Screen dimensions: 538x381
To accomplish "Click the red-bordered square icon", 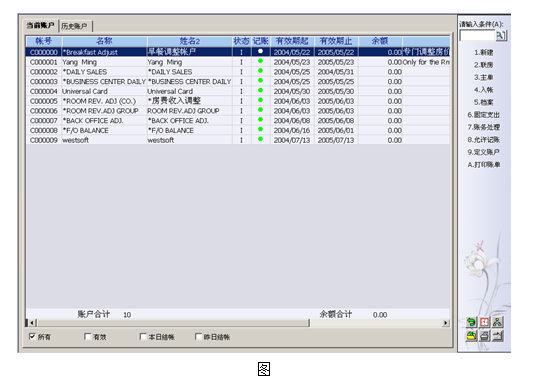I will [484, 322].
